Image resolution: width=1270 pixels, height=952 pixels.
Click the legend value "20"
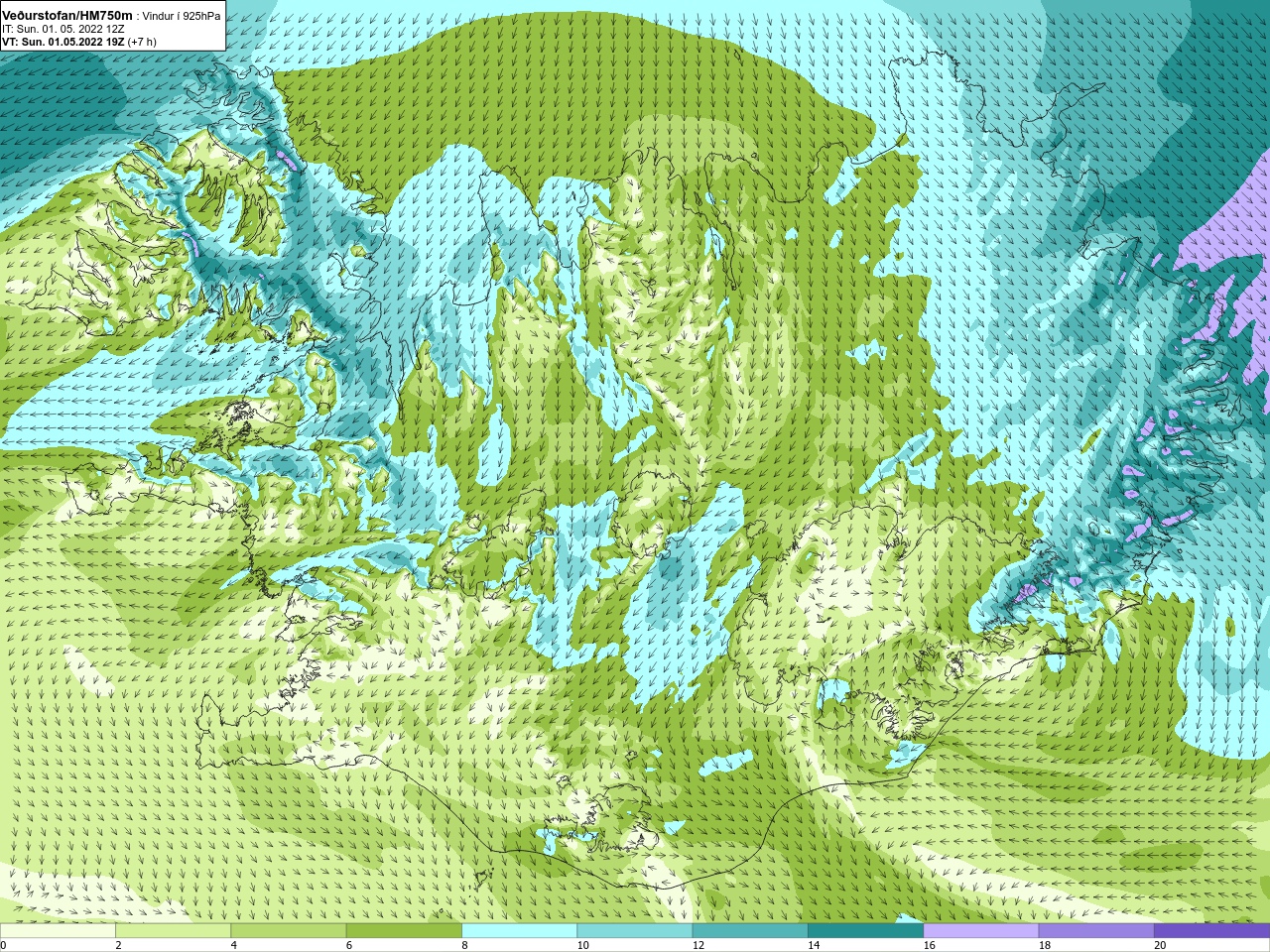point(1160,945)
